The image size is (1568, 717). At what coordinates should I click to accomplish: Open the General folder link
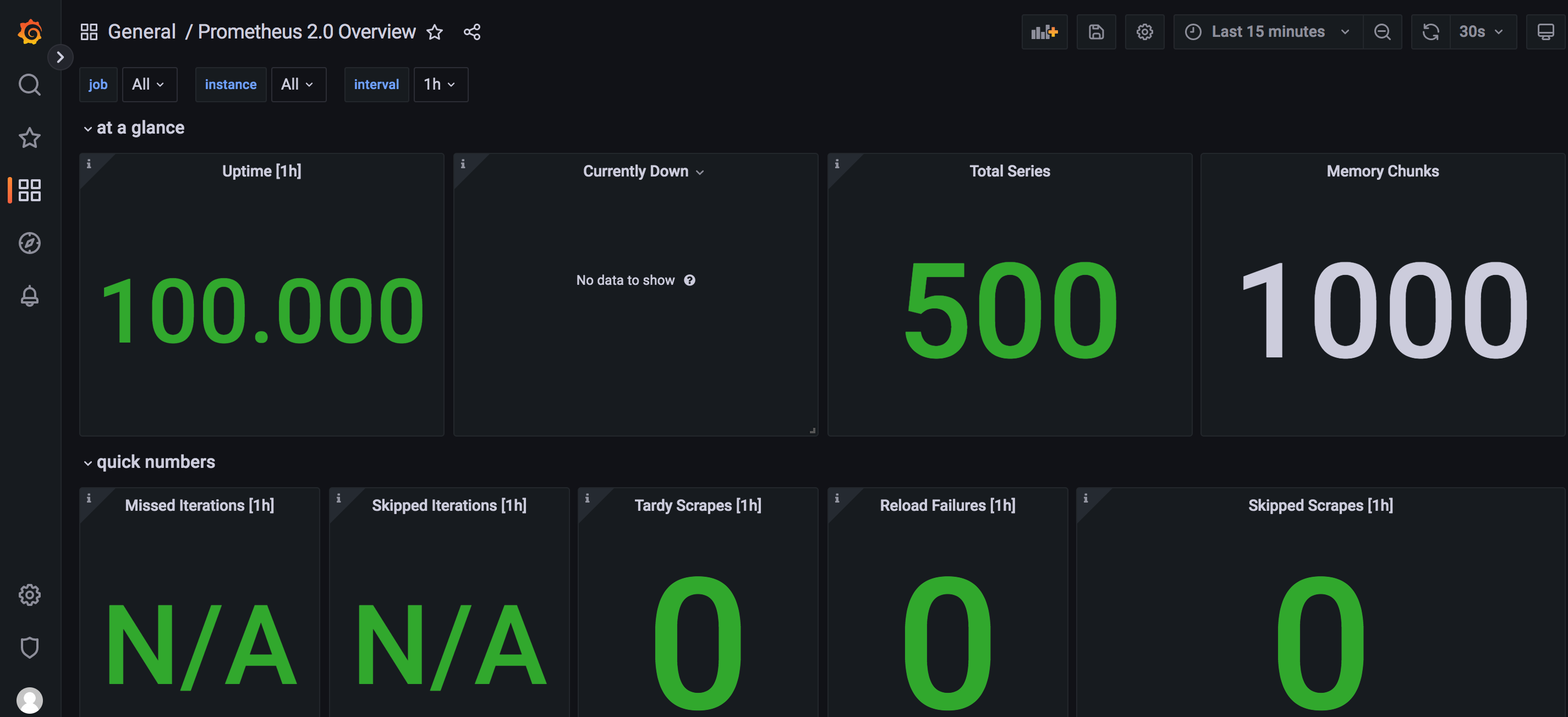[x=141, y=32]
